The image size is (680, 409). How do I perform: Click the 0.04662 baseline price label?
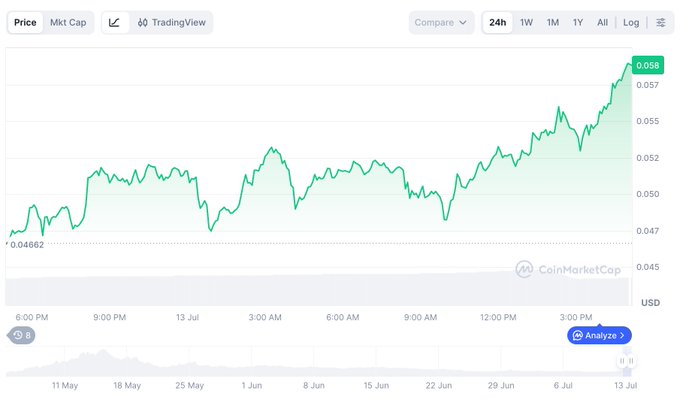[27, 245]
